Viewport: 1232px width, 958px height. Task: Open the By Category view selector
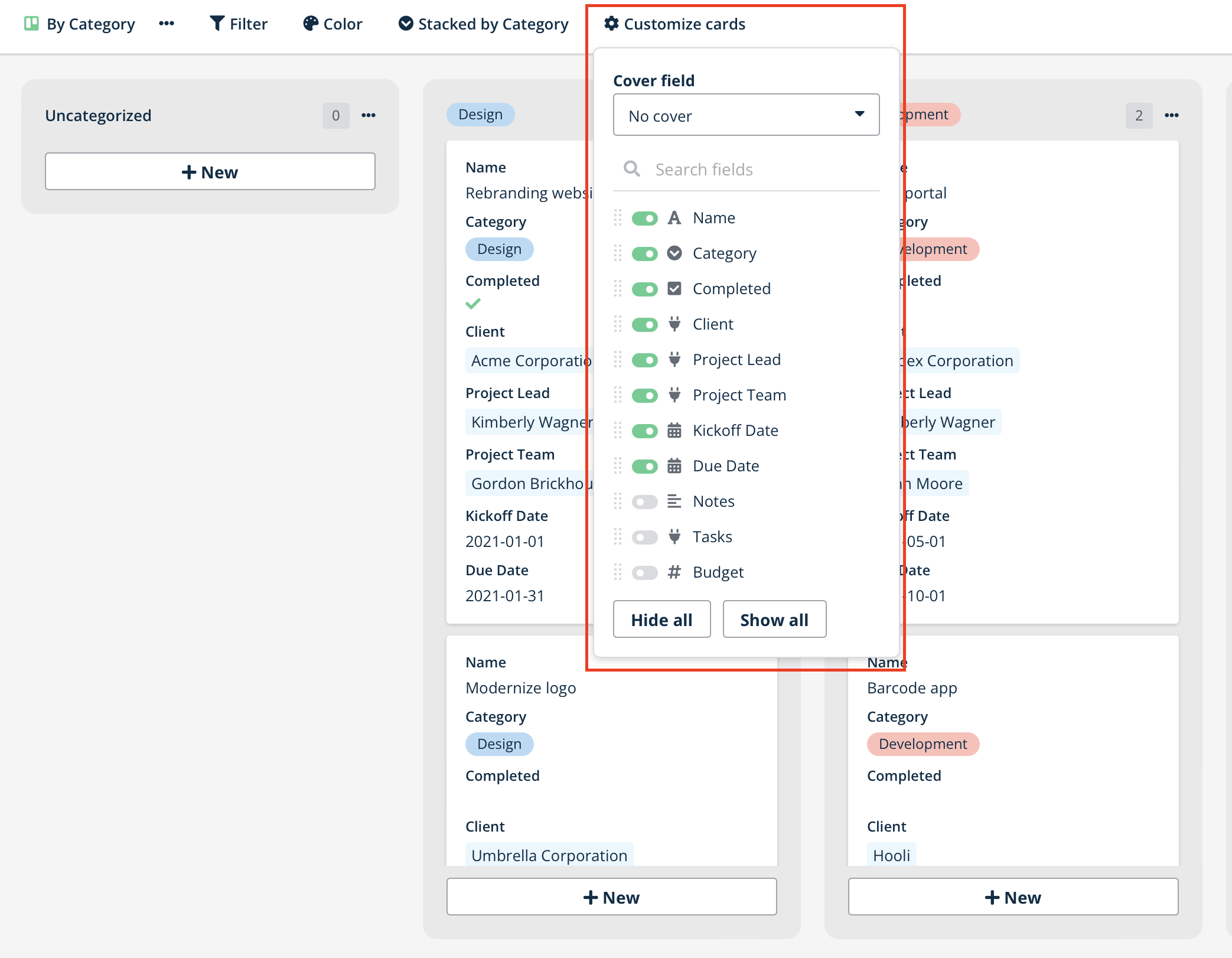[x=90, y=24]
